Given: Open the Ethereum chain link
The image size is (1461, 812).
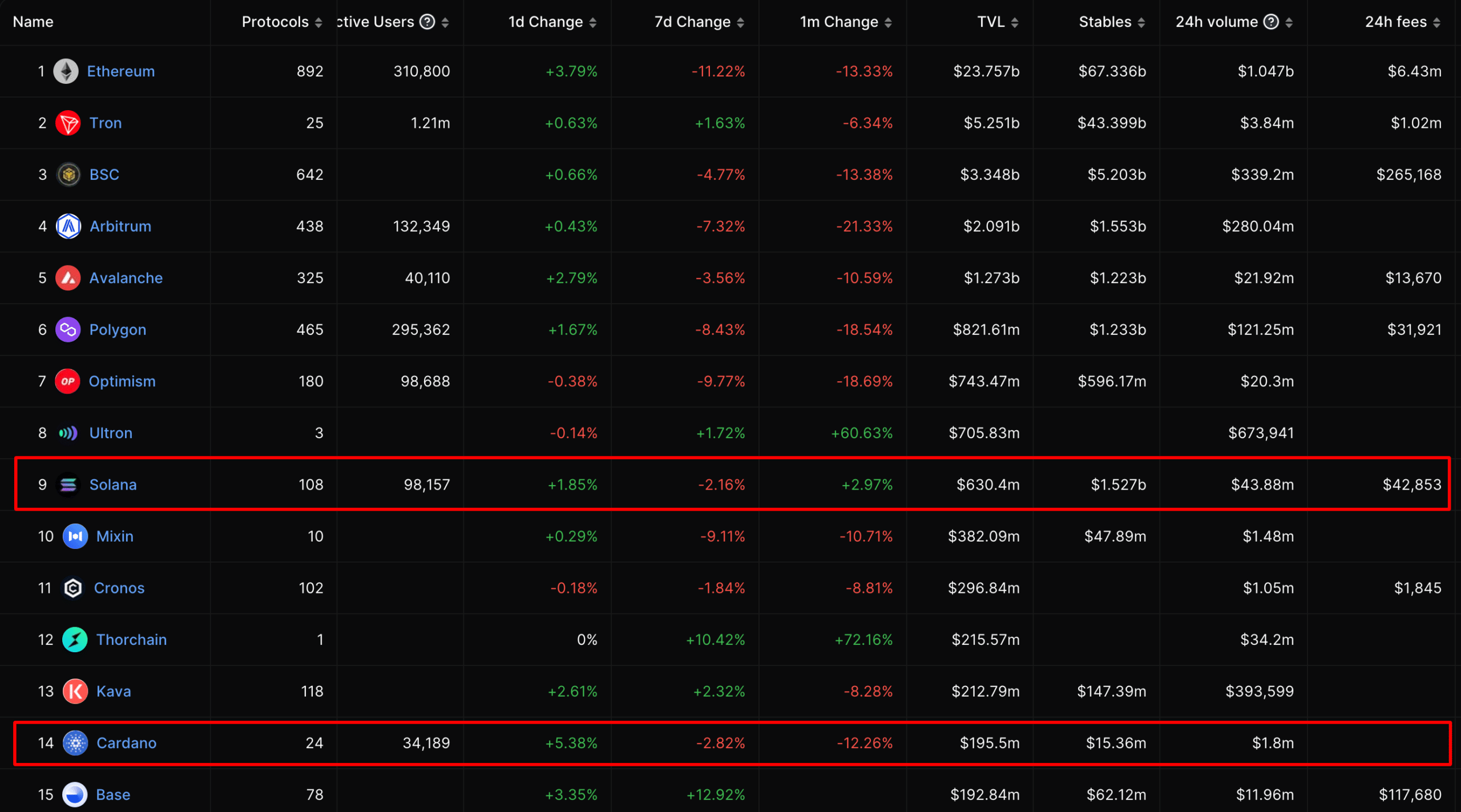Looking at the screenshot, I should (121, 71).
